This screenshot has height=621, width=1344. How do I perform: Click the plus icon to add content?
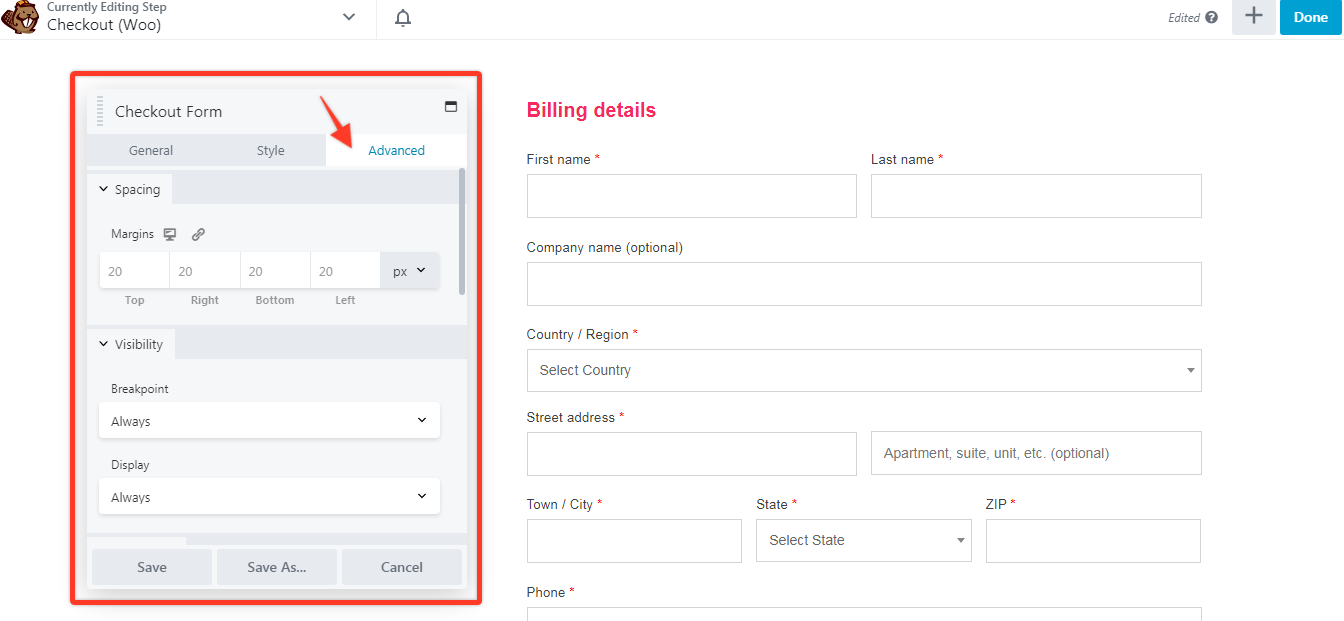tap(1253, 17)
